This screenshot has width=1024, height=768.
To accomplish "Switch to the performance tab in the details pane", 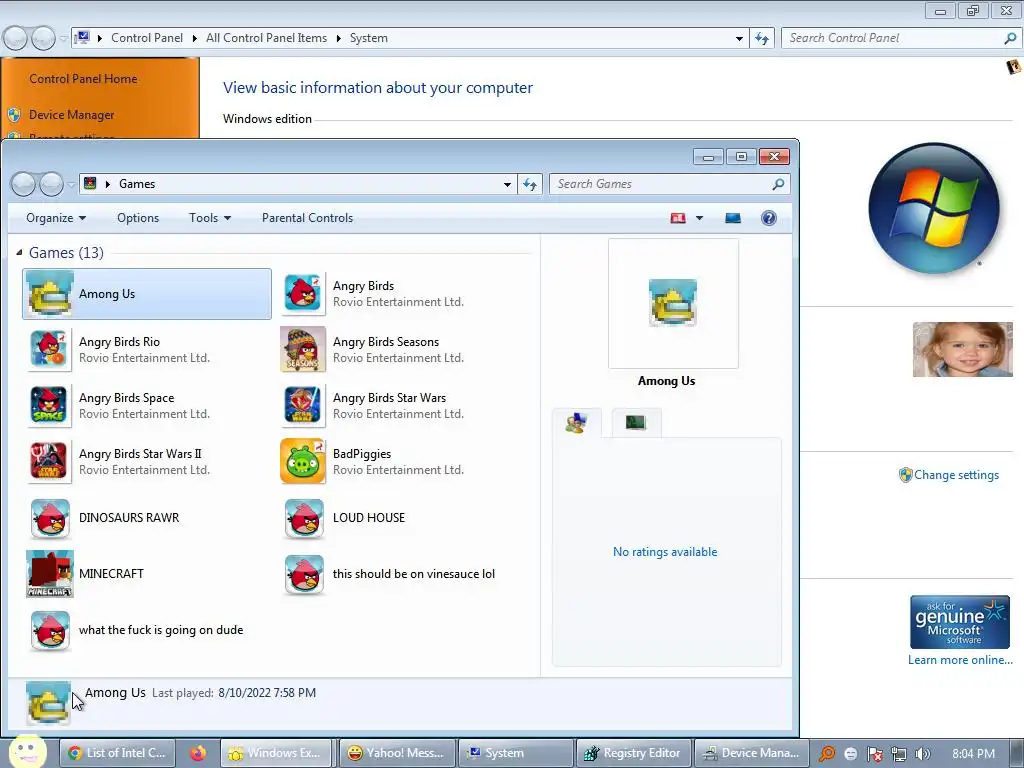I will click(x=636, y=423).
